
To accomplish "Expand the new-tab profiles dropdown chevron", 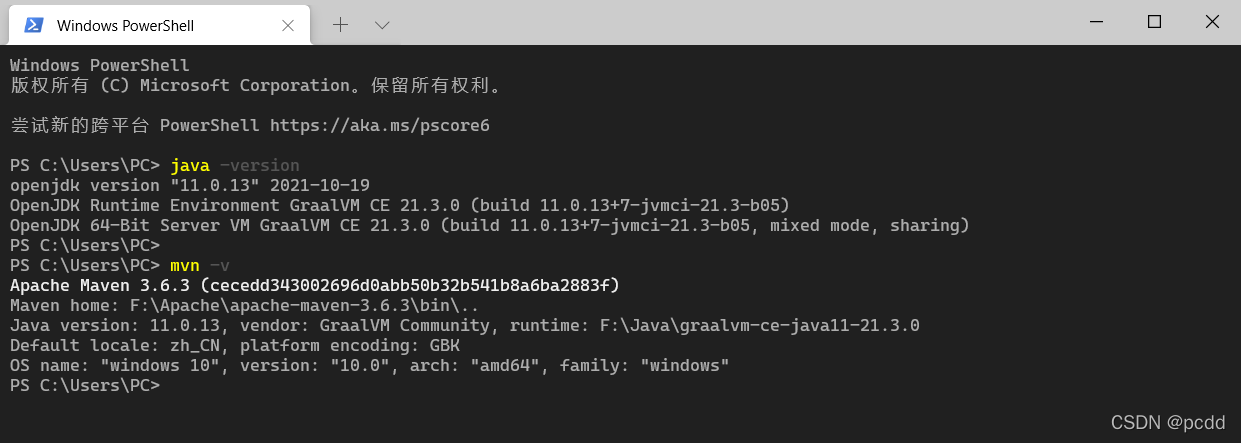I will (x=382, y=24).
